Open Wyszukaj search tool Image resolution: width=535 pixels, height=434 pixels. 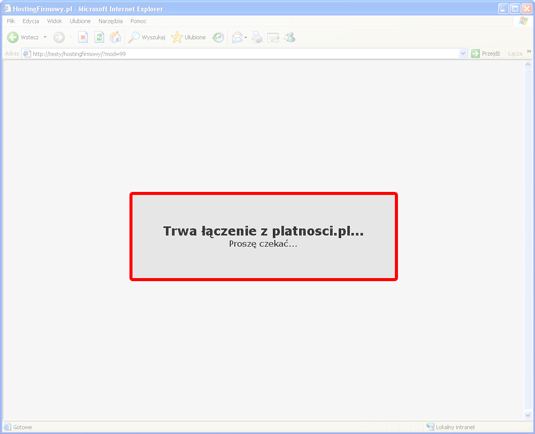tap(147, 37)
